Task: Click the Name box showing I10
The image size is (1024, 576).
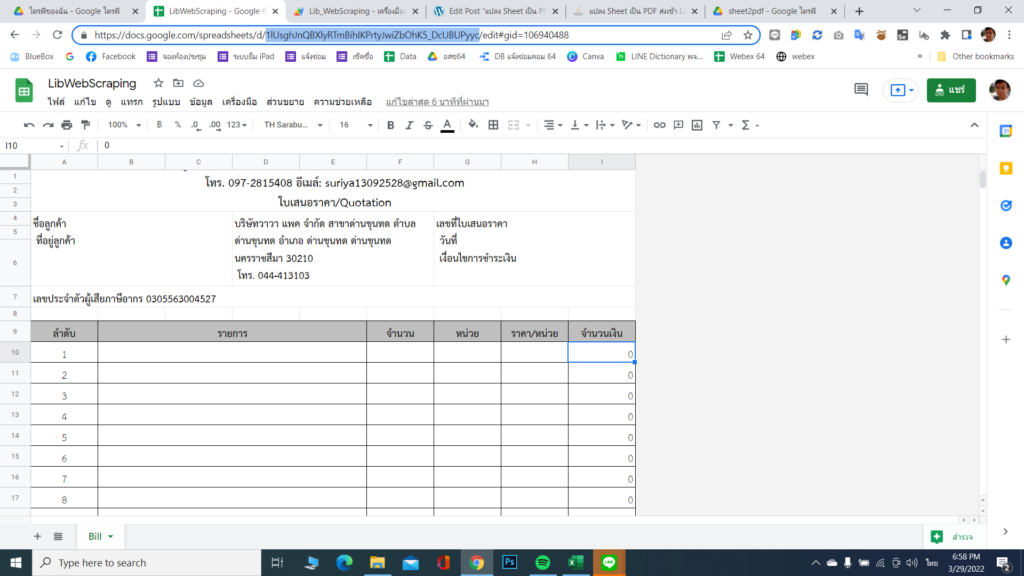Action: (x=34, y=146)
